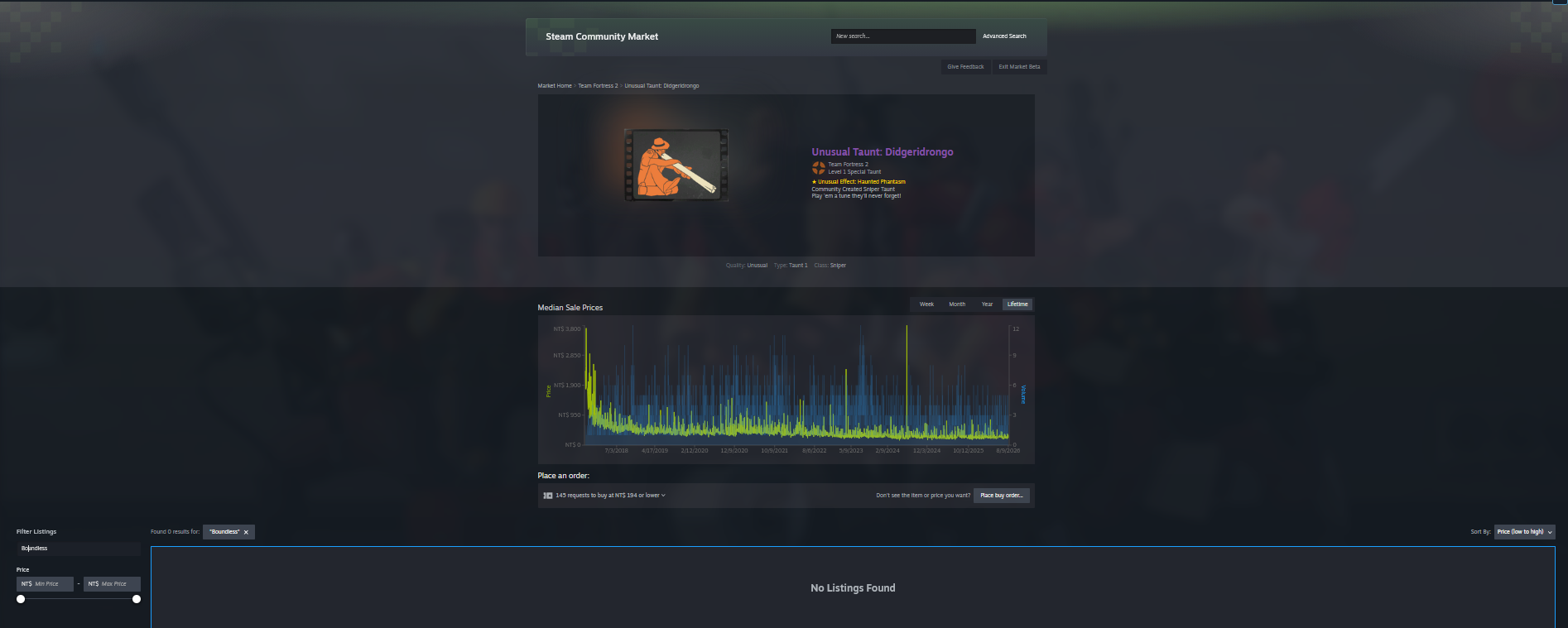Click the Unusual quality tag link
1568x628 pixels.
tap(758, 266)
